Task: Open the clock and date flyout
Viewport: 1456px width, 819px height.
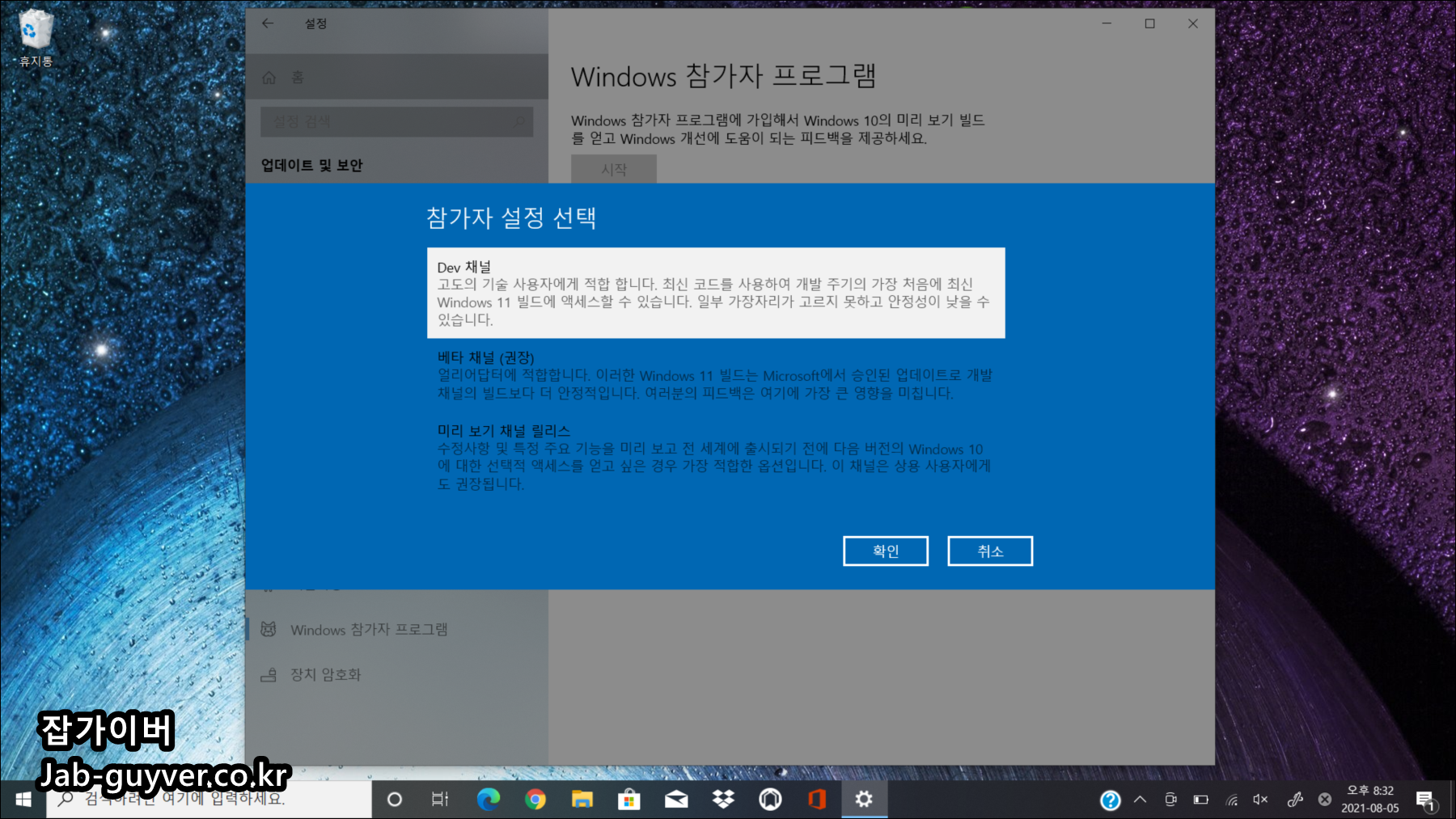Action: 1370,800
